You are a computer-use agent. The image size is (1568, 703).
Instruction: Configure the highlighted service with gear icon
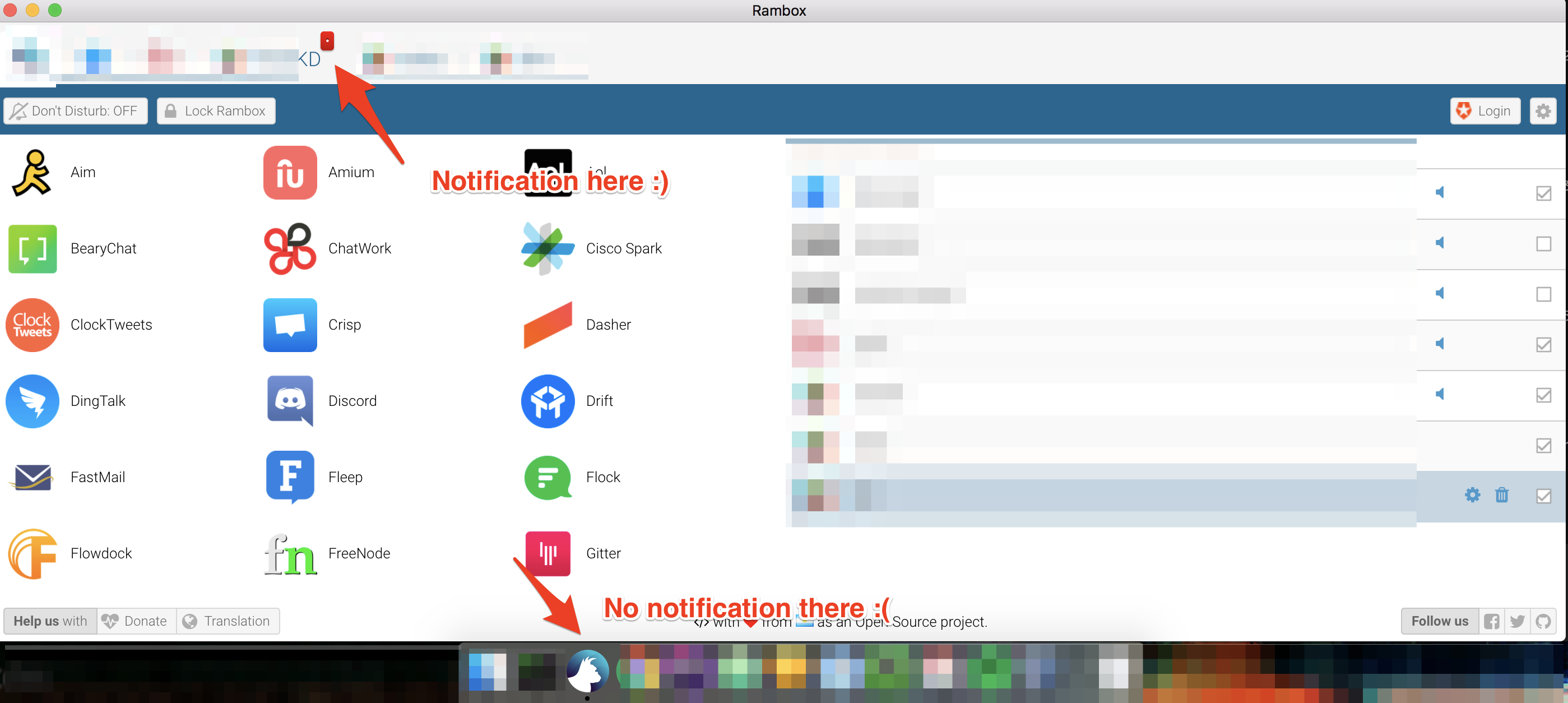(1472, 495)
